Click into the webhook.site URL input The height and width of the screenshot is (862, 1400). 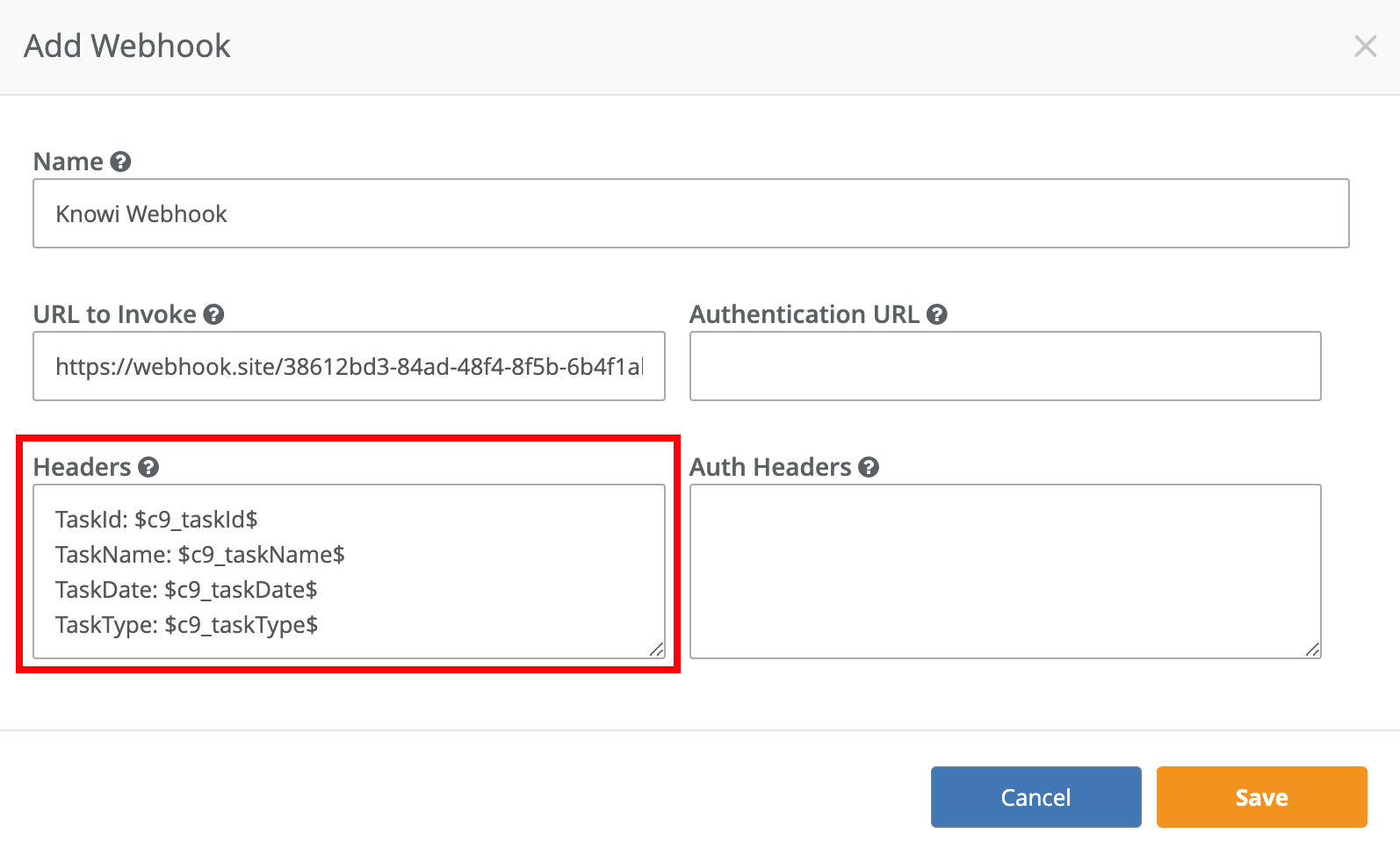(x=349, y=366)
